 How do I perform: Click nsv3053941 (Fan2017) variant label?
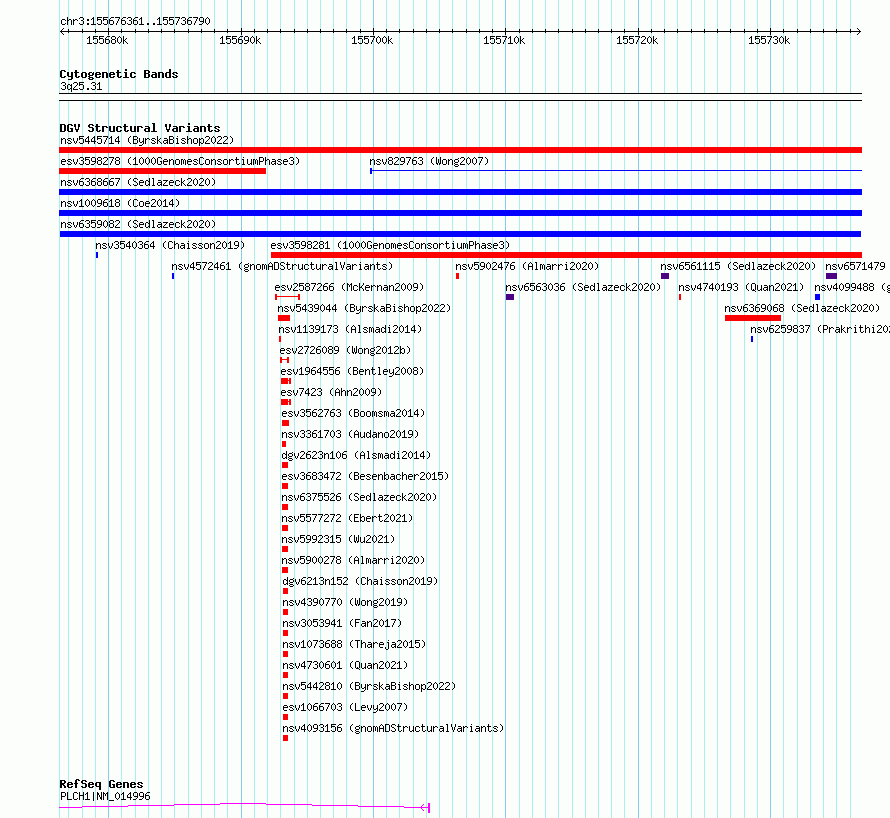coord(342,623)
